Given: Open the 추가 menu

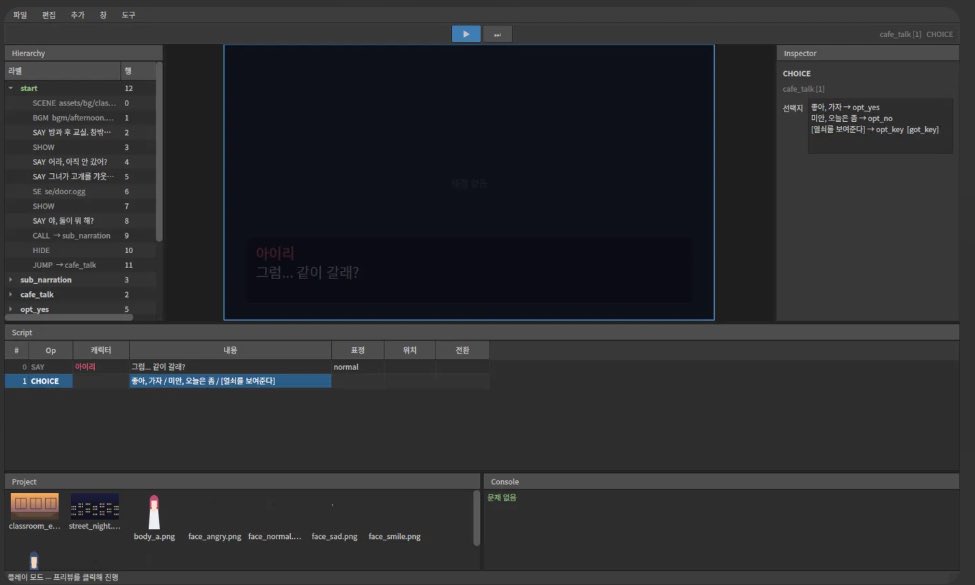Looking at the screenshot, I should coord(78,15).
